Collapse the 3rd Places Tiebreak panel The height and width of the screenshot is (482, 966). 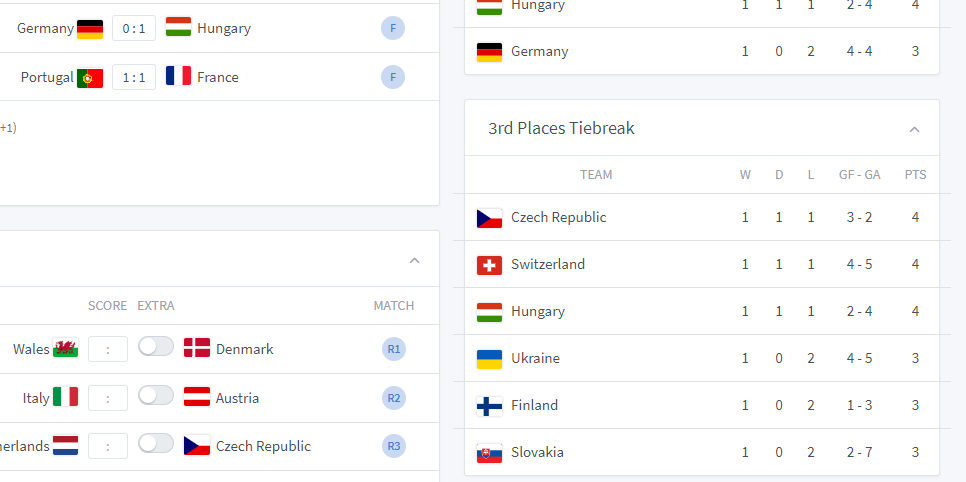(x=914, y=129)
